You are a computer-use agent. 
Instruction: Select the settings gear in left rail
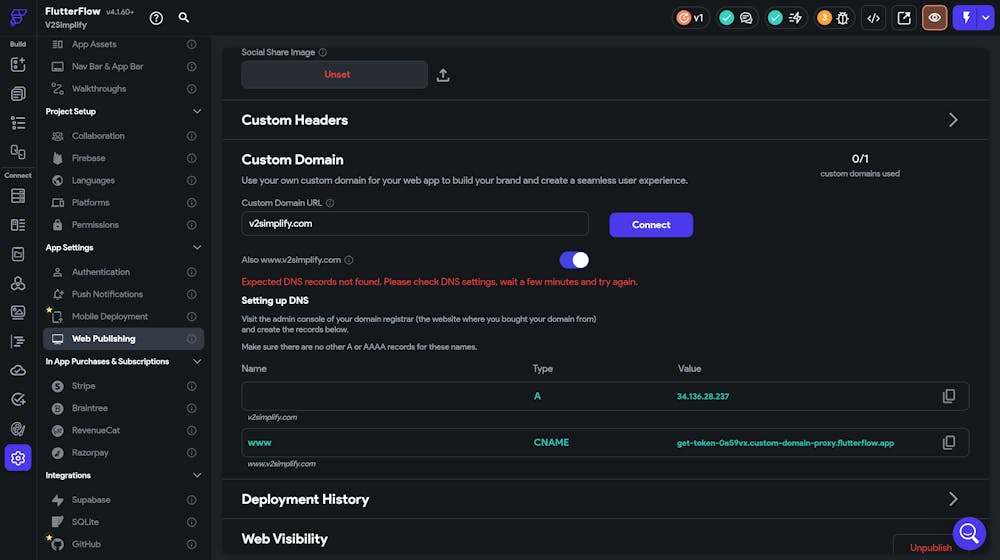[18, 458]
